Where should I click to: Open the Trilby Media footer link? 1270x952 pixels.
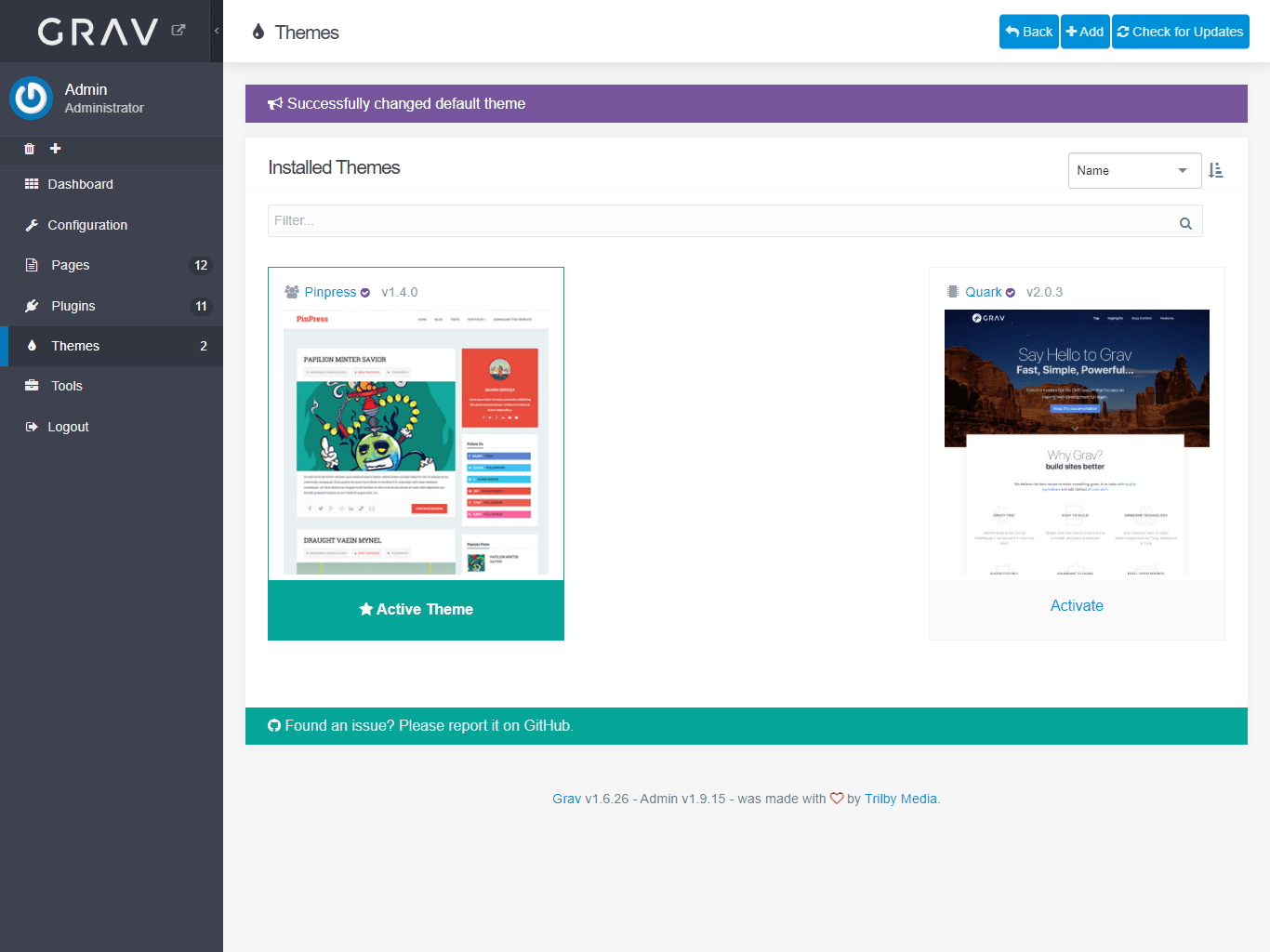click(x=901, y=799)
